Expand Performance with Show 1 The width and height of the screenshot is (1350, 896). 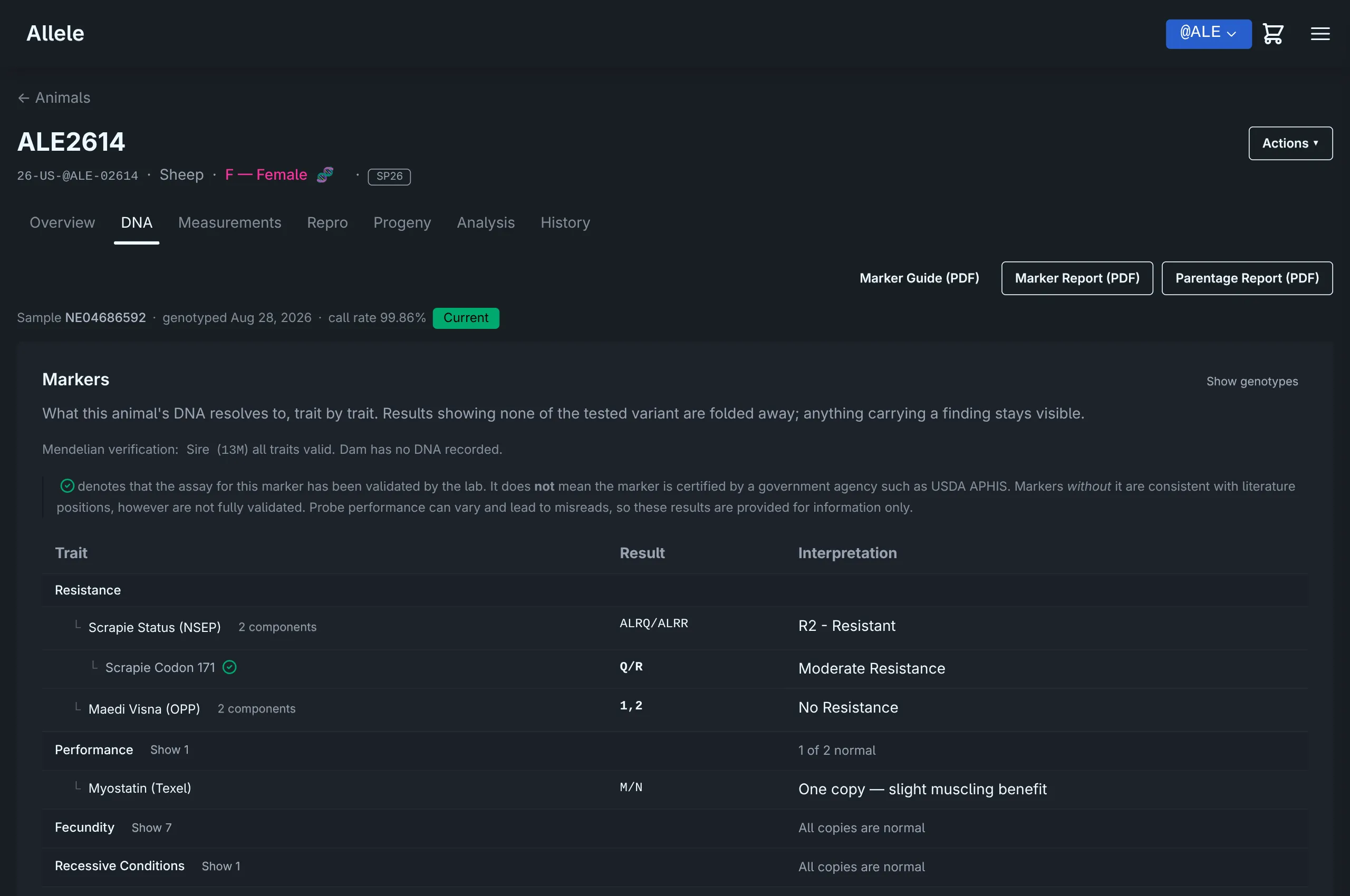(x=169, y=749)
